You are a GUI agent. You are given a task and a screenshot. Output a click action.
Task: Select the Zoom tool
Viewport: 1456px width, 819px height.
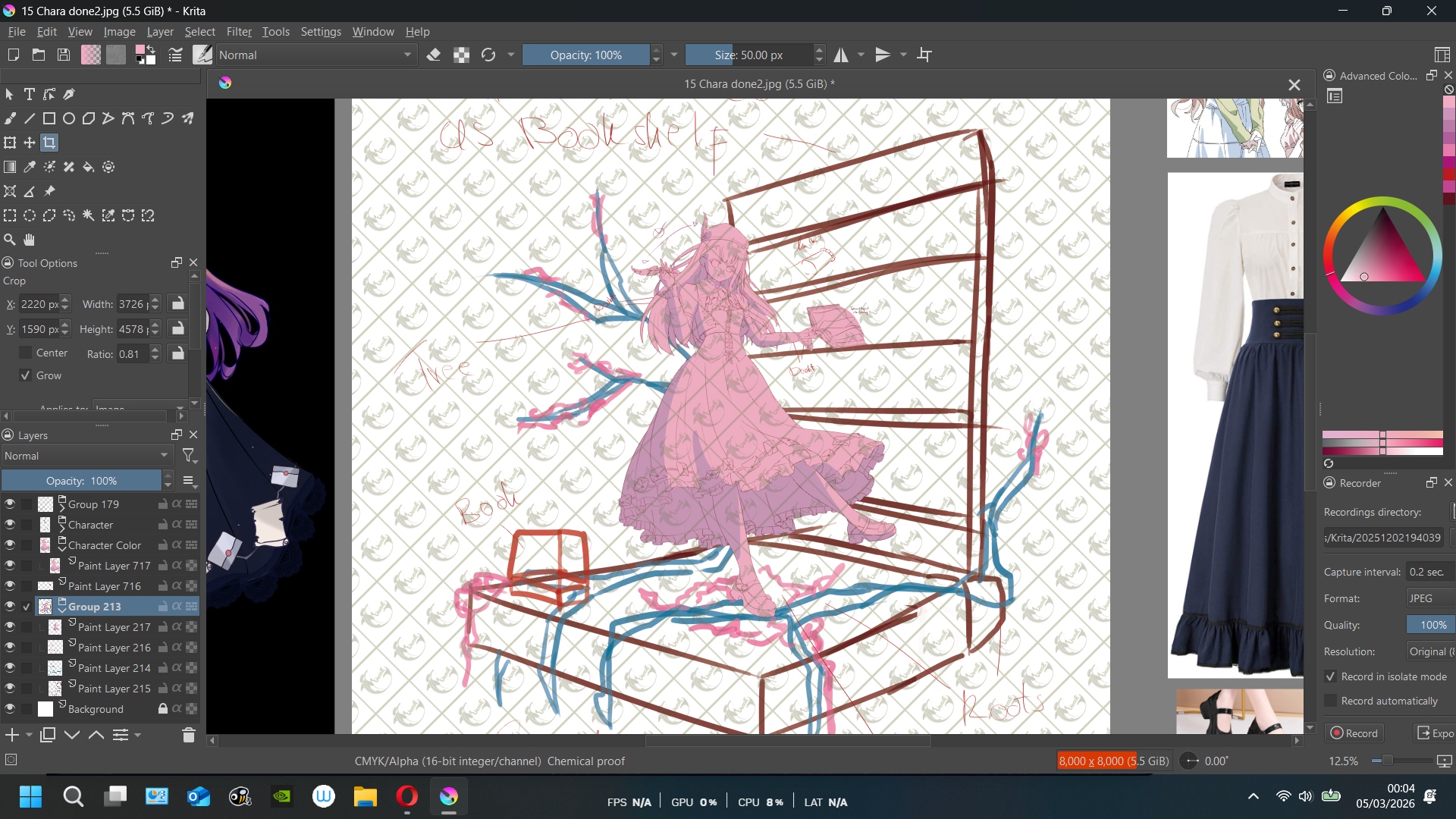click(10, 240)
